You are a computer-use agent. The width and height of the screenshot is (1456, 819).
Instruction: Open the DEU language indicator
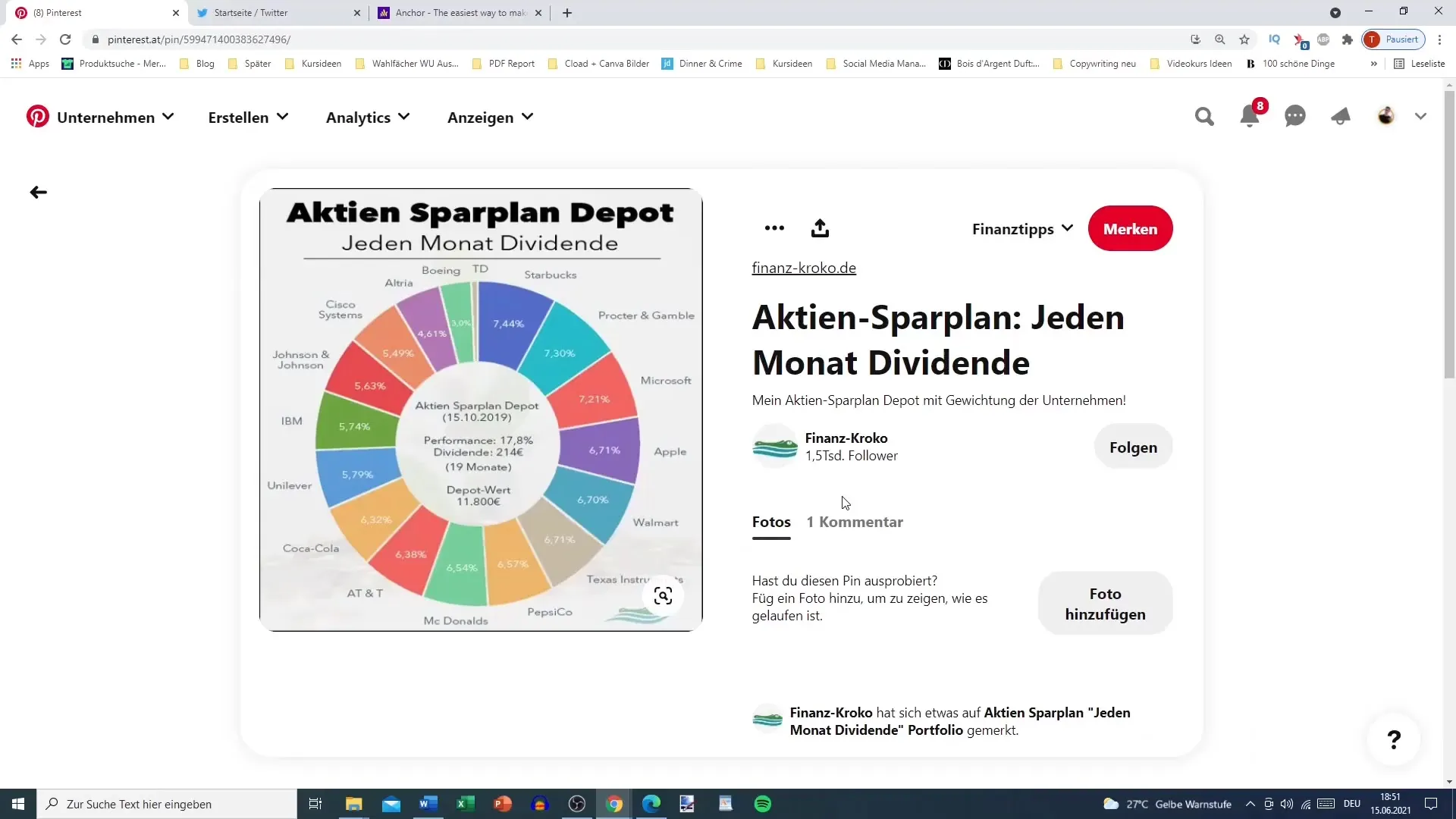tap(1352, 804)
